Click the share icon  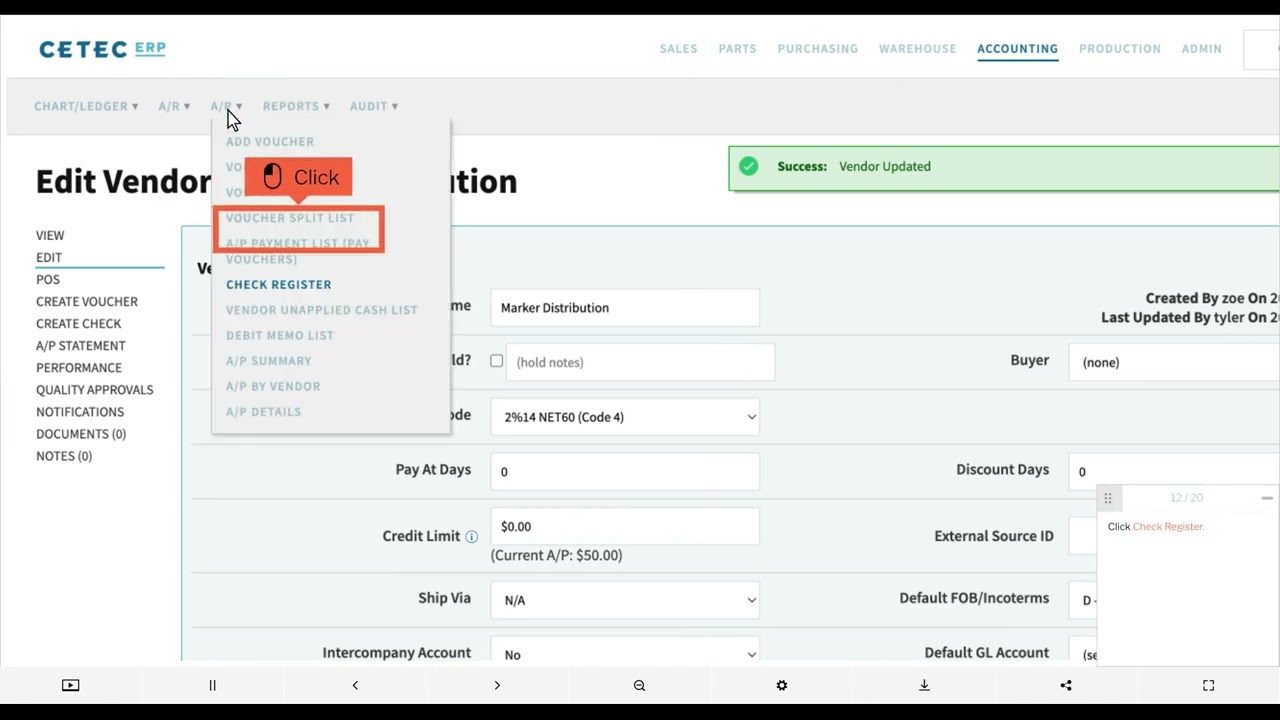1066,685
